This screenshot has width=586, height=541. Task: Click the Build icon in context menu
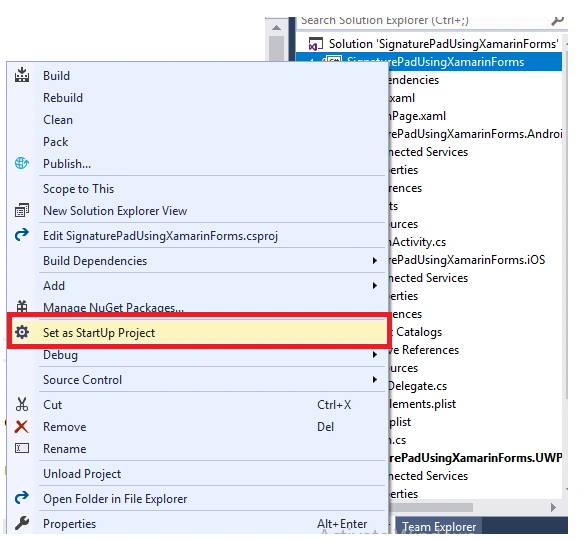pyautogui.click(x=22, y=75)
